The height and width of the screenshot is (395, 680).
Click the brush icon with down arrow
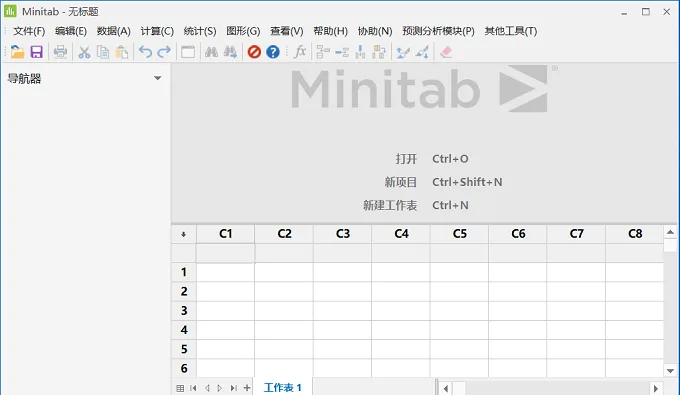click(422, 52)
